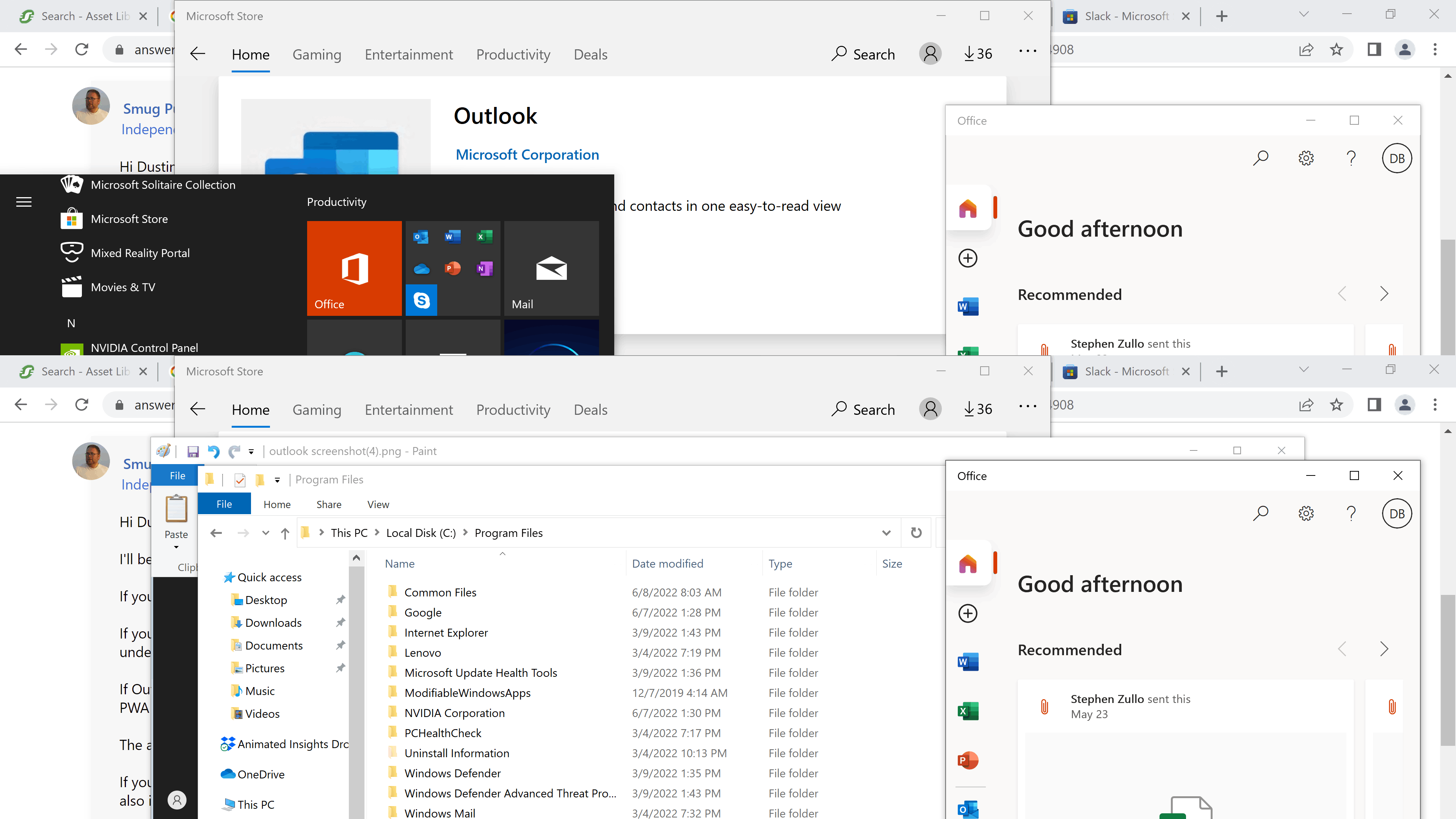Click the Start menu hamburger icon
Image resolution: width=1456 pixels, height=819 pixels.
[24, 202]
